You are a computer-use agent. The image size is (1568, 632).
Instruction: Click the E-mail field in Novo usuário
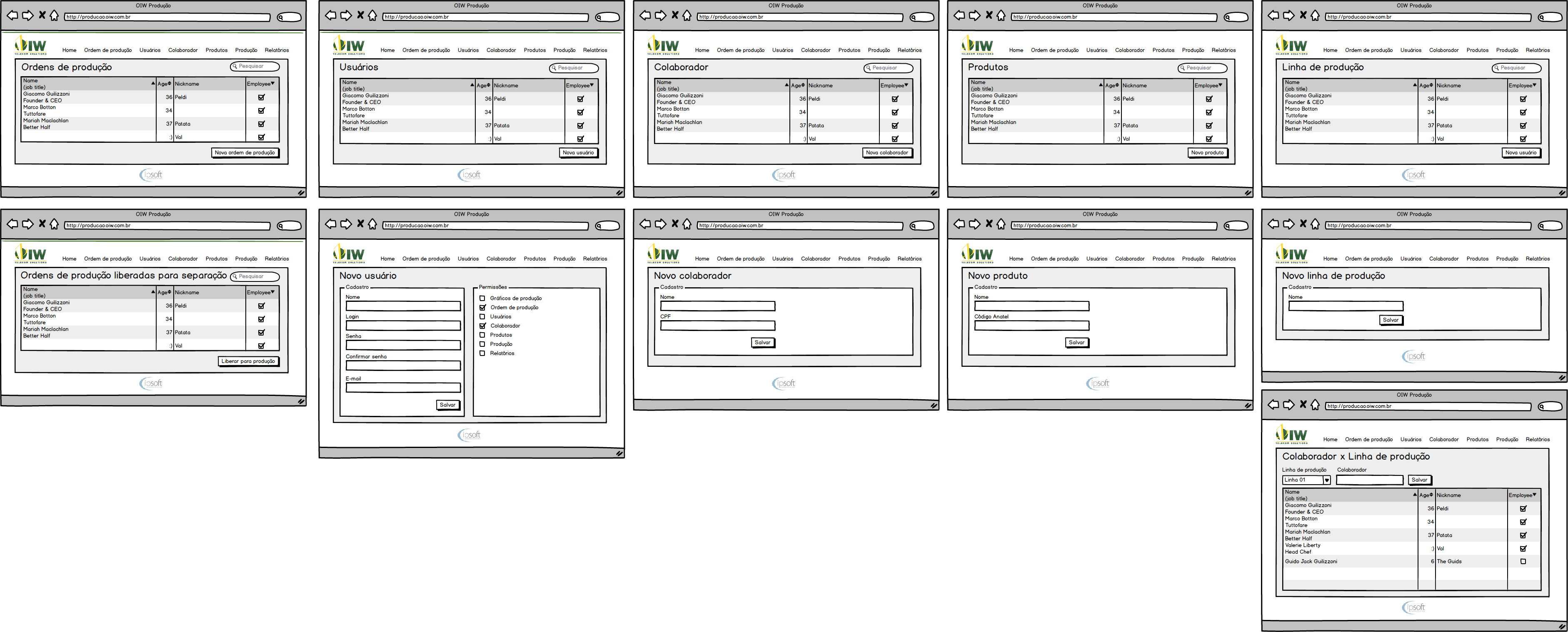coord(403,388)
